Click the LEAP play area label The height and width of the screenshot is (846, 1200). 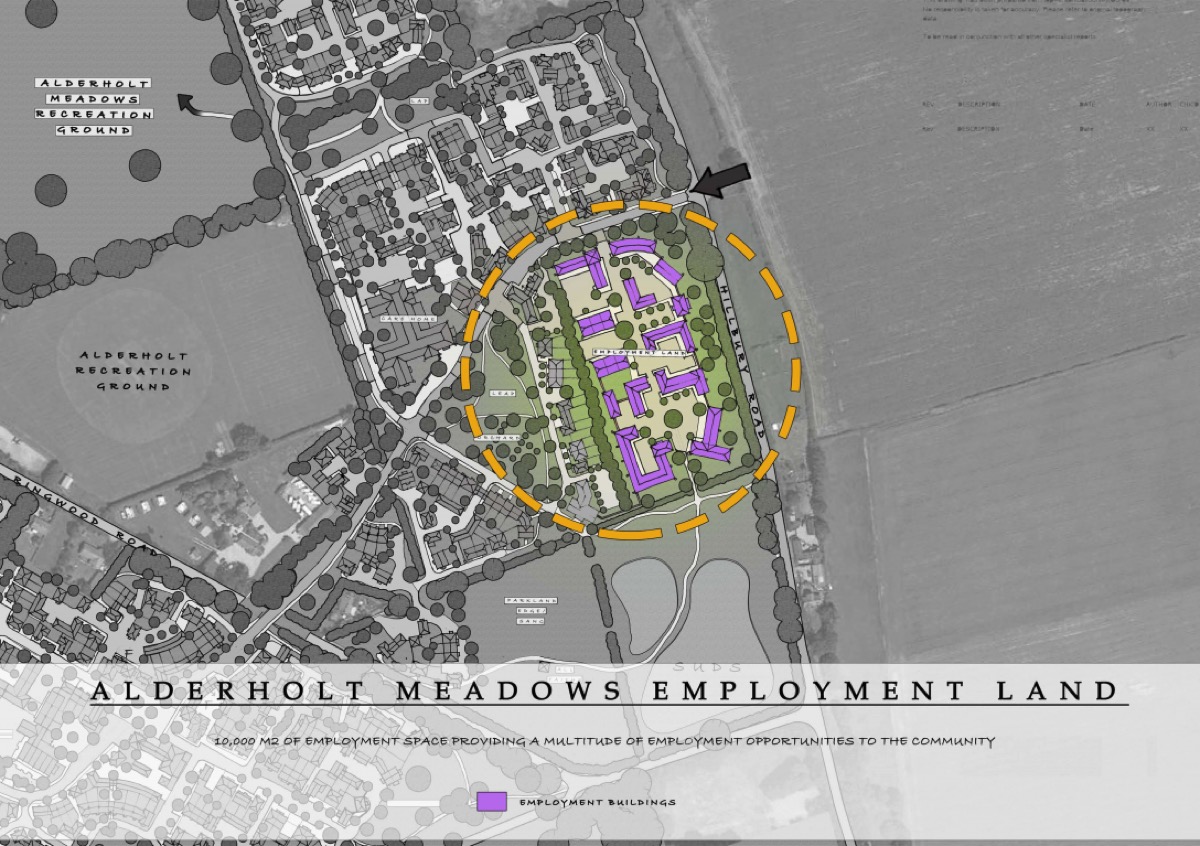502,394
